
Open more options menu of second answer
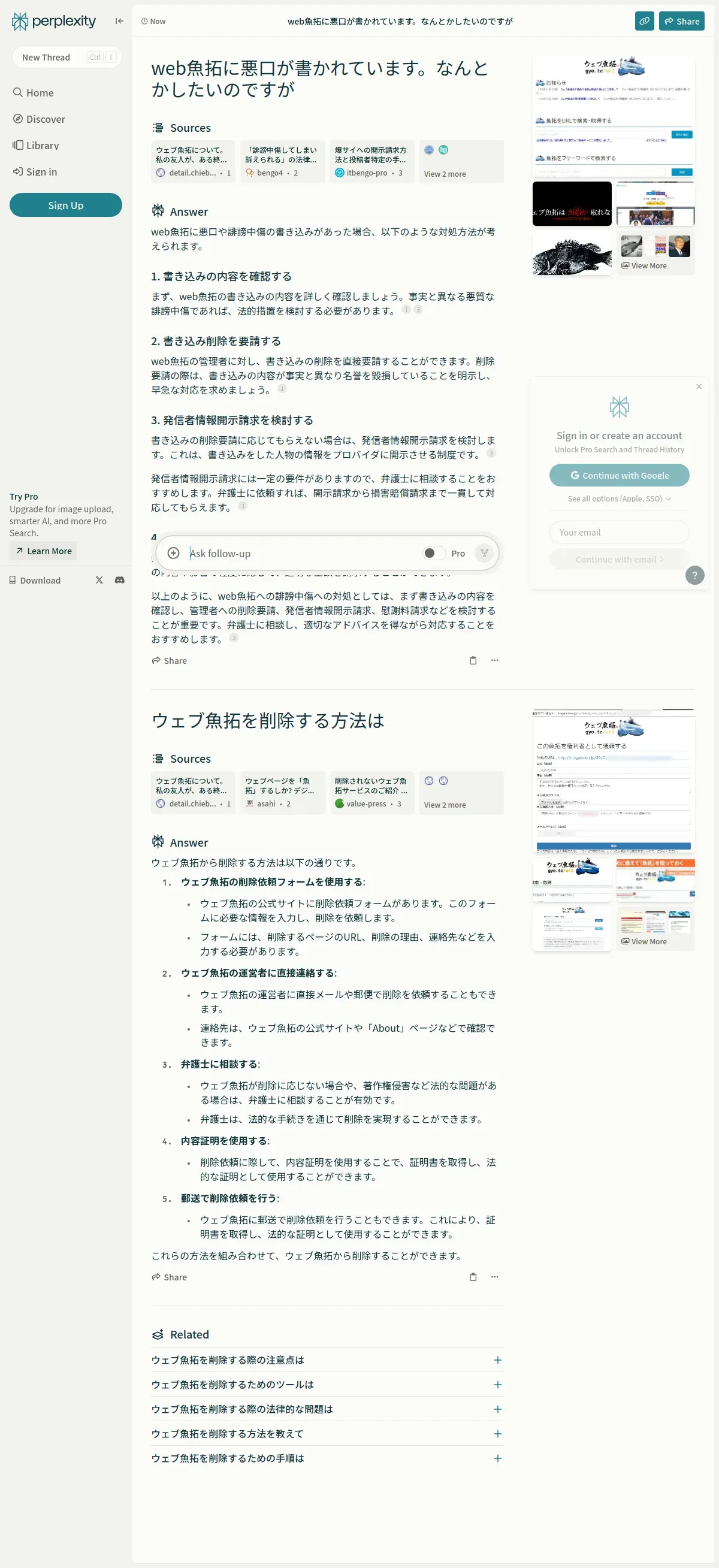[x=494, y=1277]
